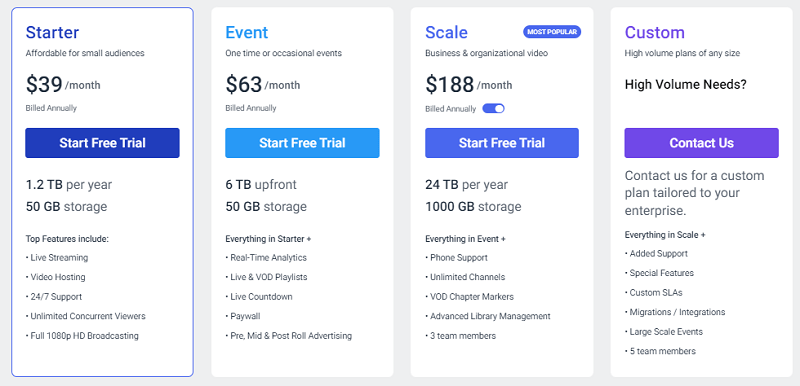Screen dimensions: 800x386
Task: Click the $39 /month price
Action: coord(63,85)
